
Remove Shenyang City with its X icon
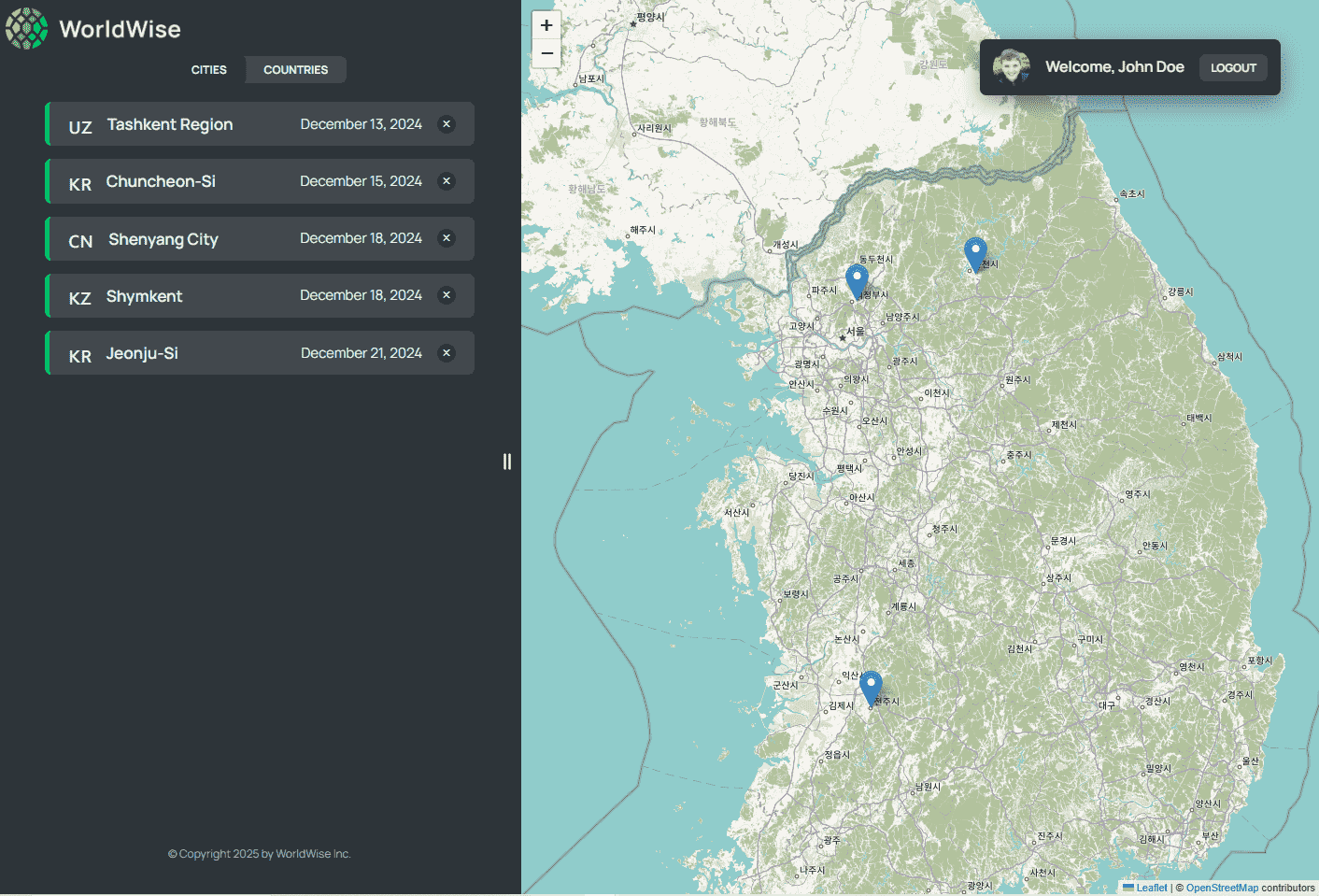coord(447,238)
